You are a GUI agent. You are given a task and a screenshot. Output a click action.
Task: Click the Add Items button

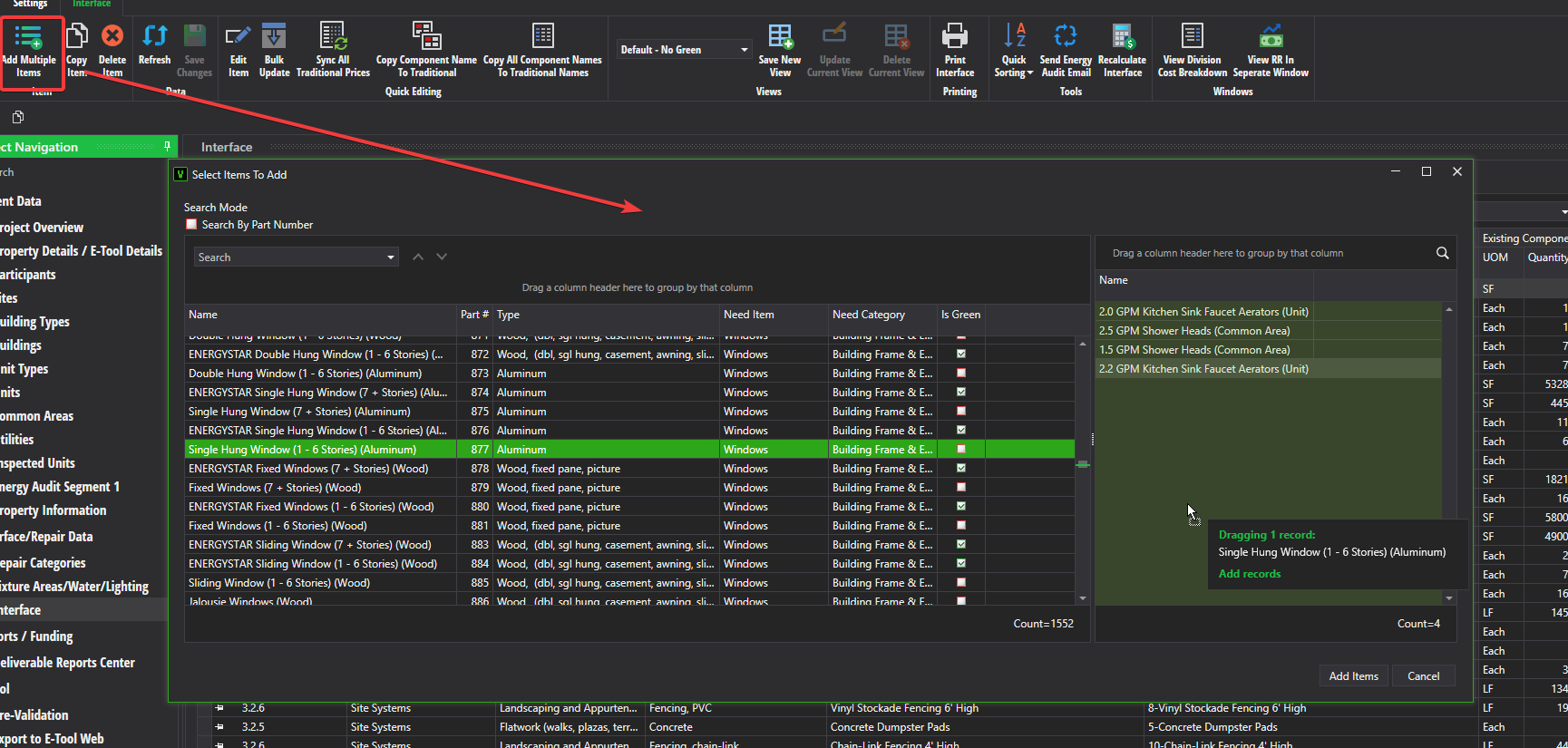[x=1353, y=676]
